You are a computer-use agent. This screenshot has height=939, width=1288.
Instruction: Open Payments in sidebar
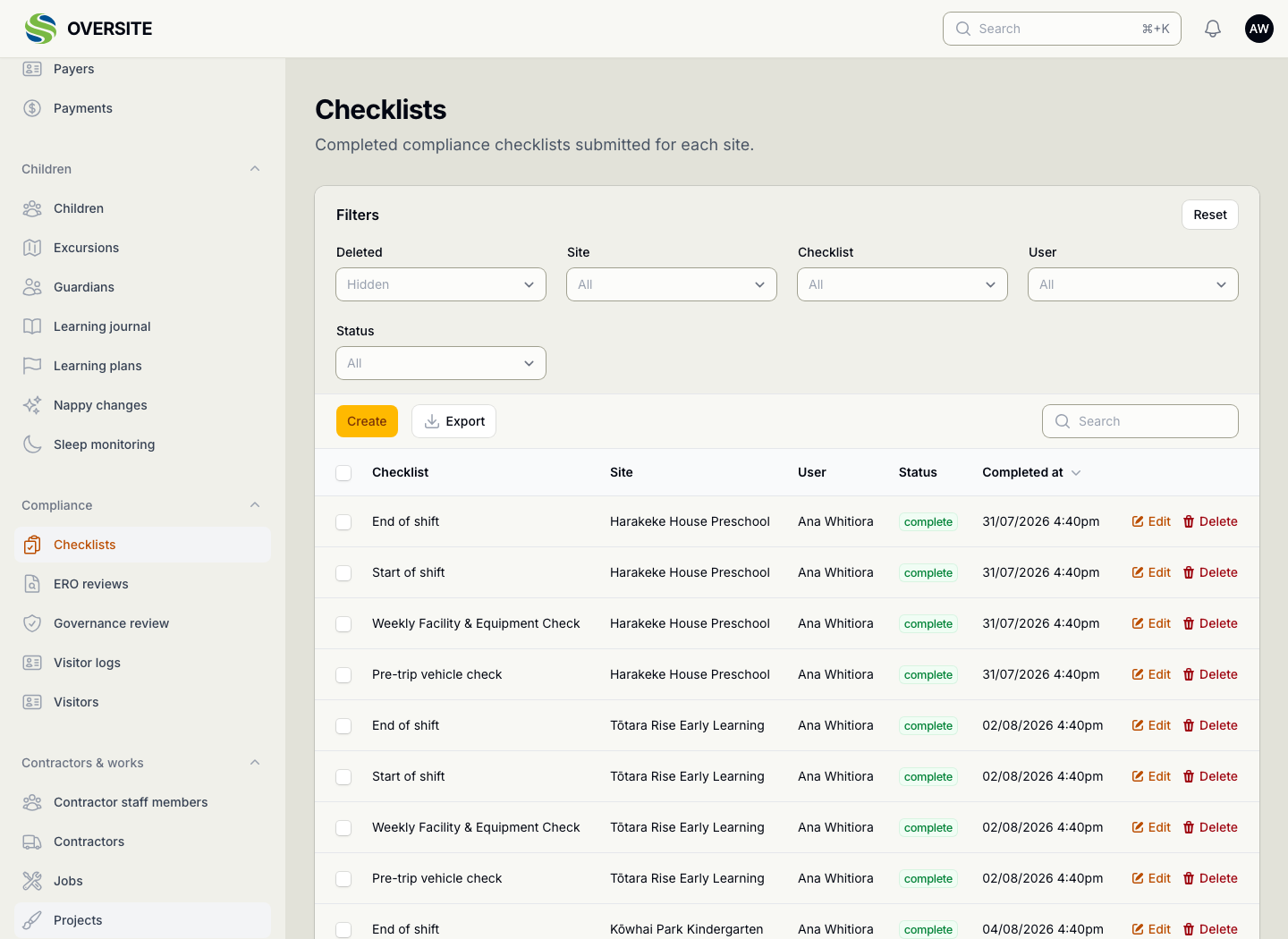point(142,108)
